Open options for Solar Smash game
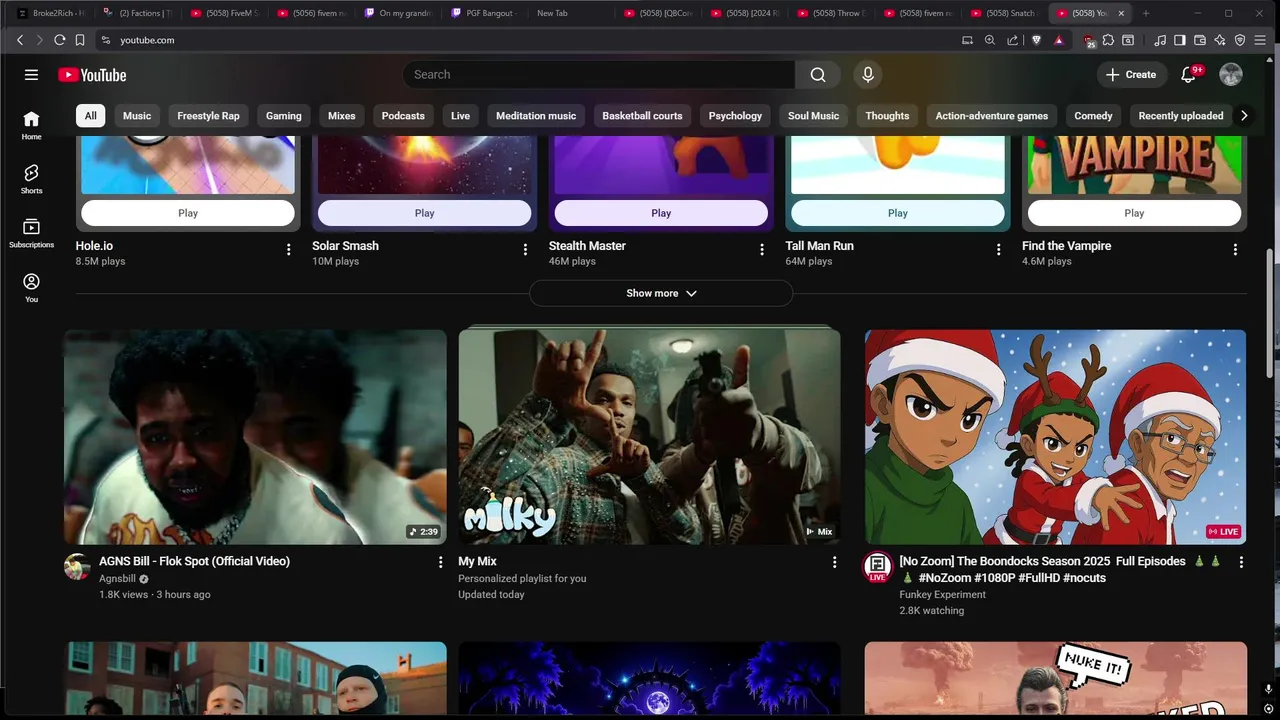The width and height of the screenshot is (1280, 720). pyautogui.click(x=525, y=249)
